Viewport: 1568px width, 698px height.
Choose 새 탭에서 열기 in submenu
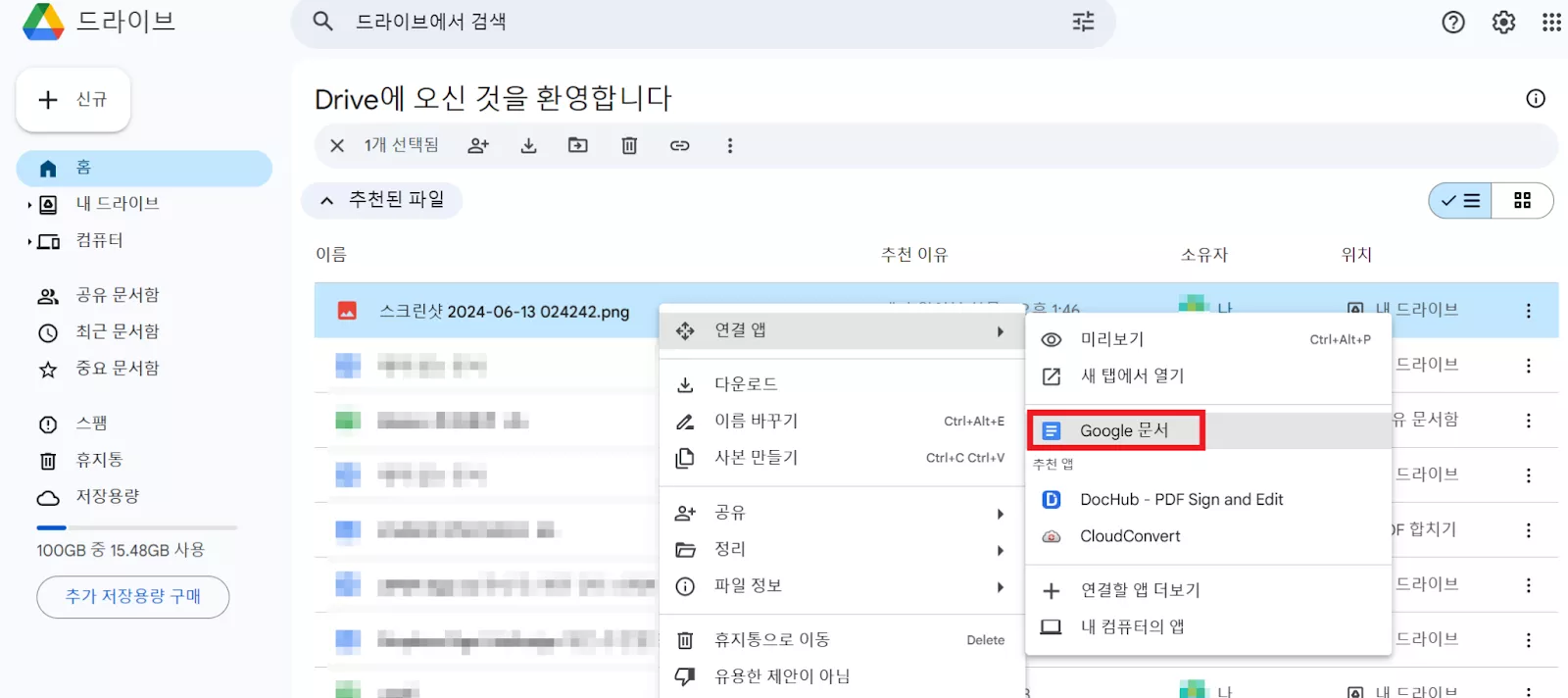click(1208, 376)
